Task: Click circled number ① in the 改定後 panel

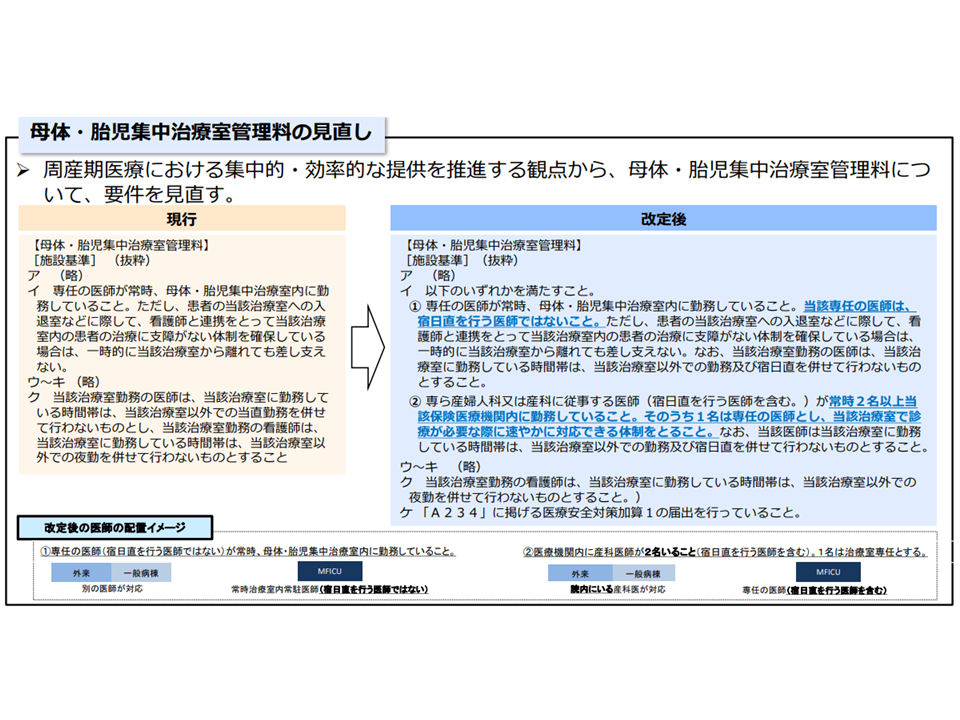Action: tap(415, 307)
